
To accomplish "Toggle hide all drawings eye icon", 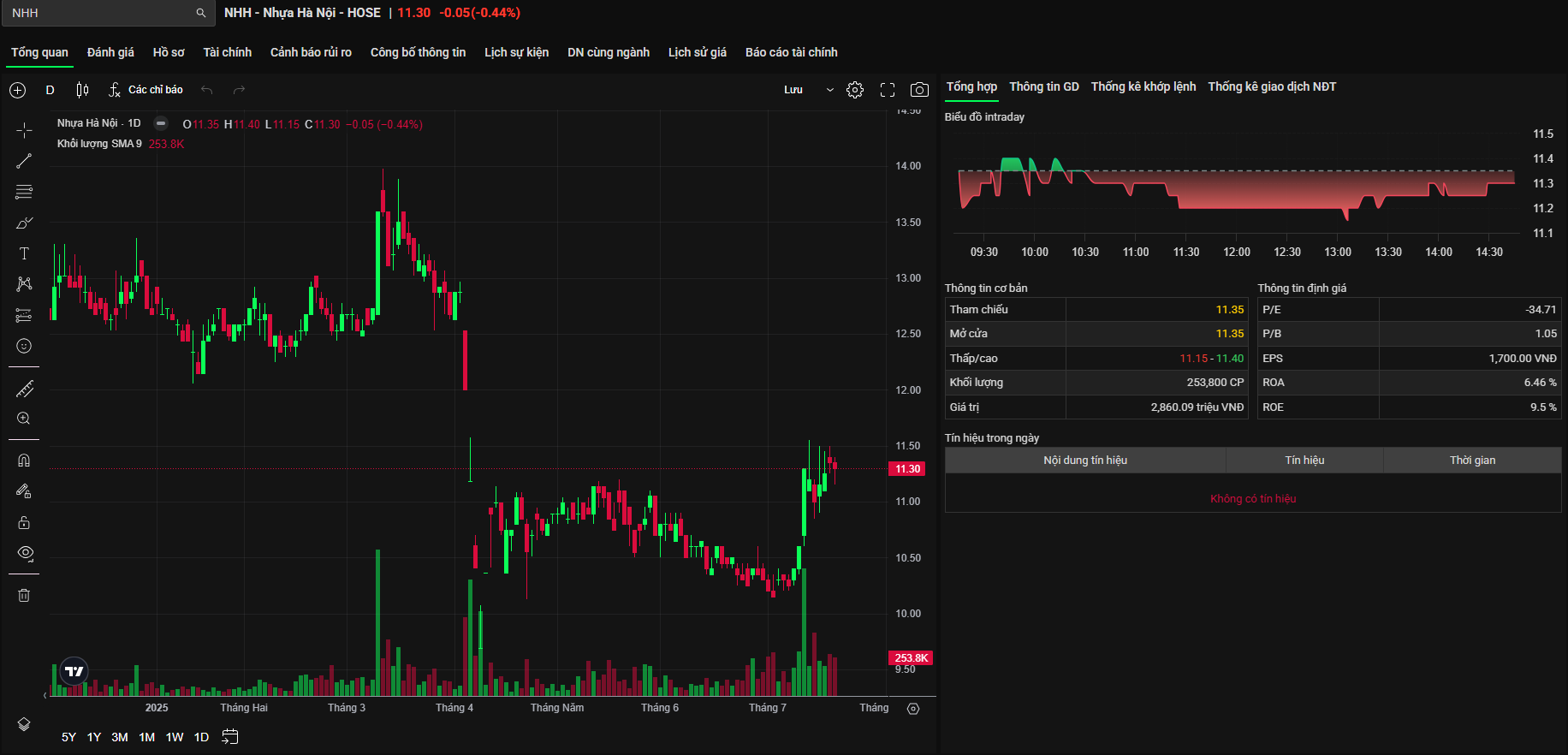I will 24,553.
